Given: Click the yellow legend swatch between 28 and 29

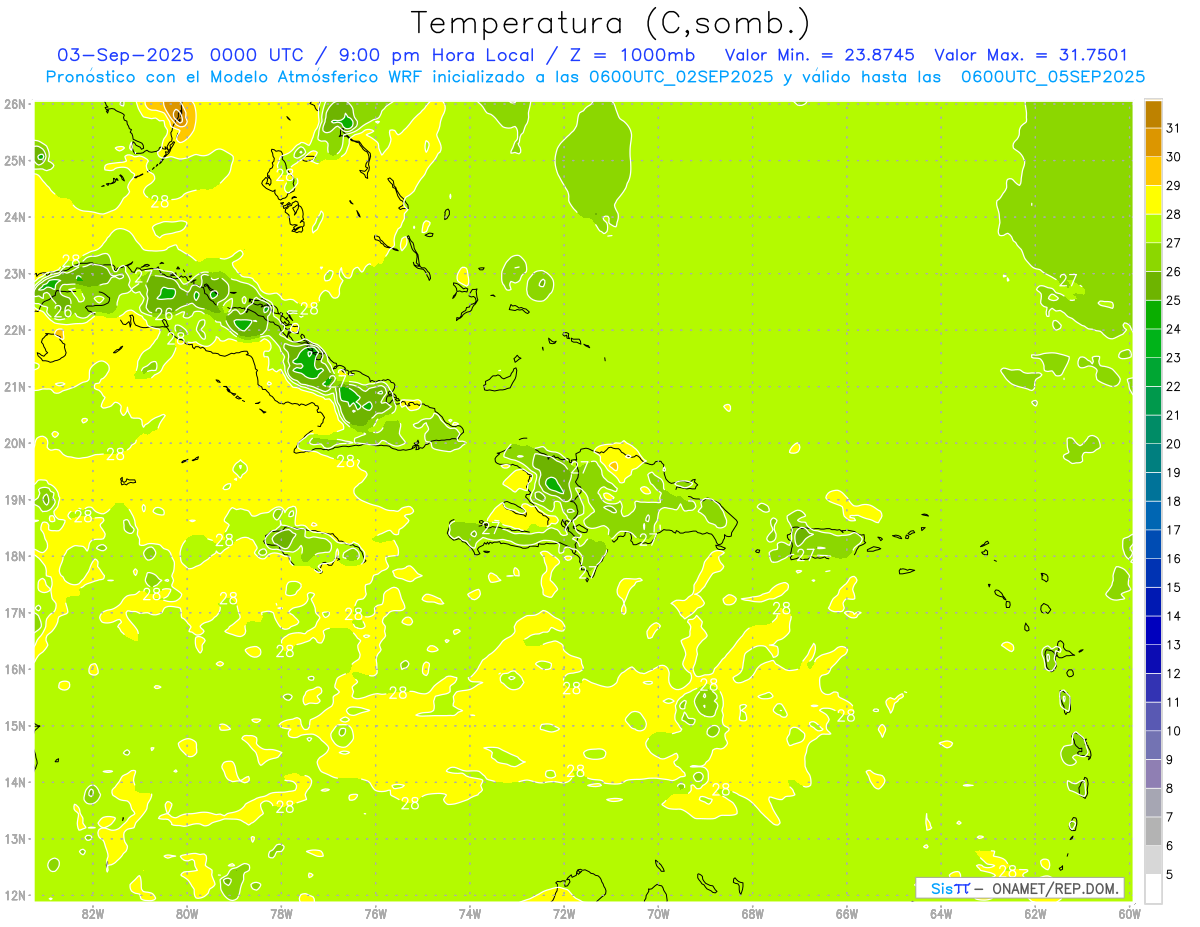Looking at the screenshot, I should coord(1153,200).
